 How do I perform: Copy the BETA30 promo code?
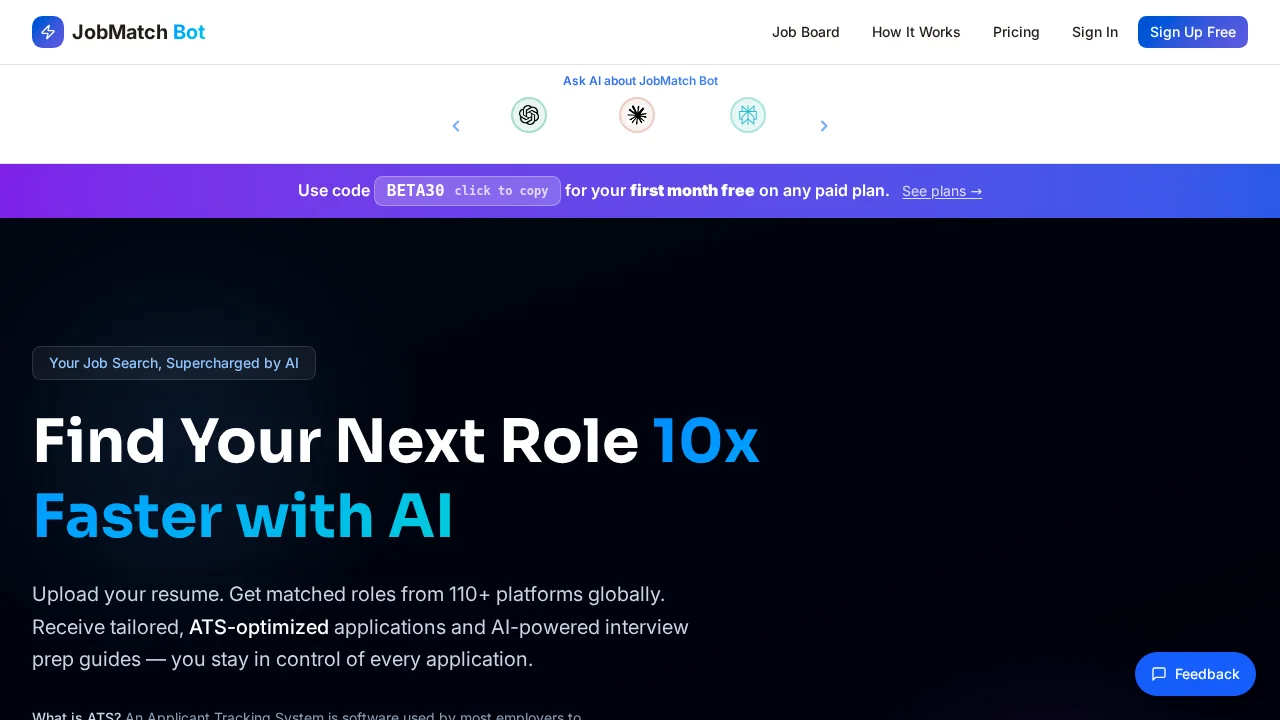click(467, 191)
